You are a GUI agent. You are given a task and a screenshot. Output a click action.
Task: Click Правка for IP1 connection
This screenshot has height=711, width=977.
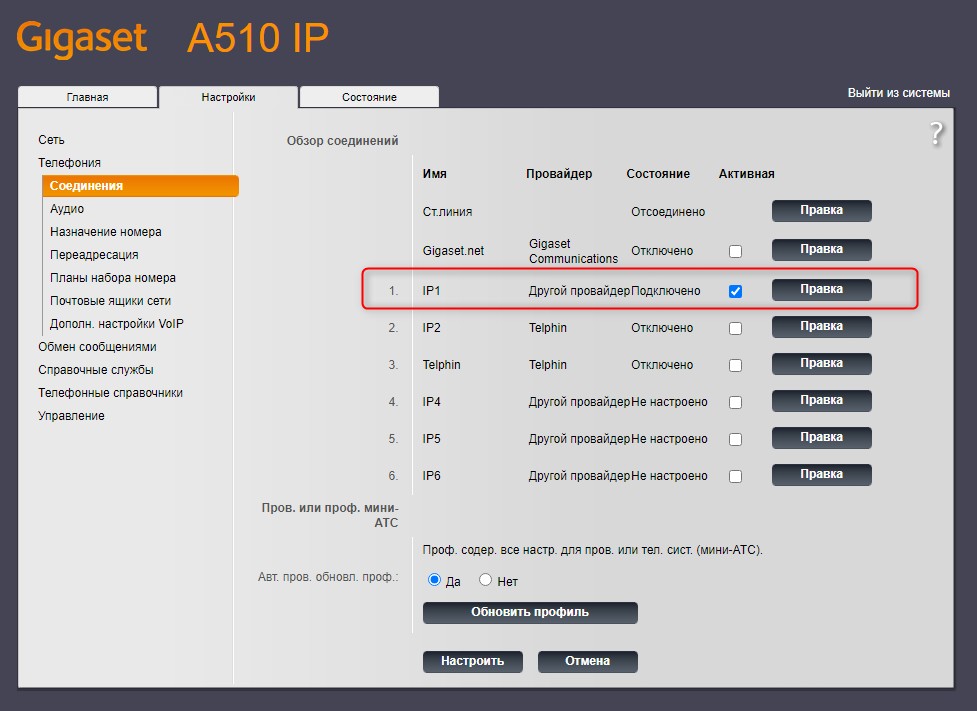[821, 289]
